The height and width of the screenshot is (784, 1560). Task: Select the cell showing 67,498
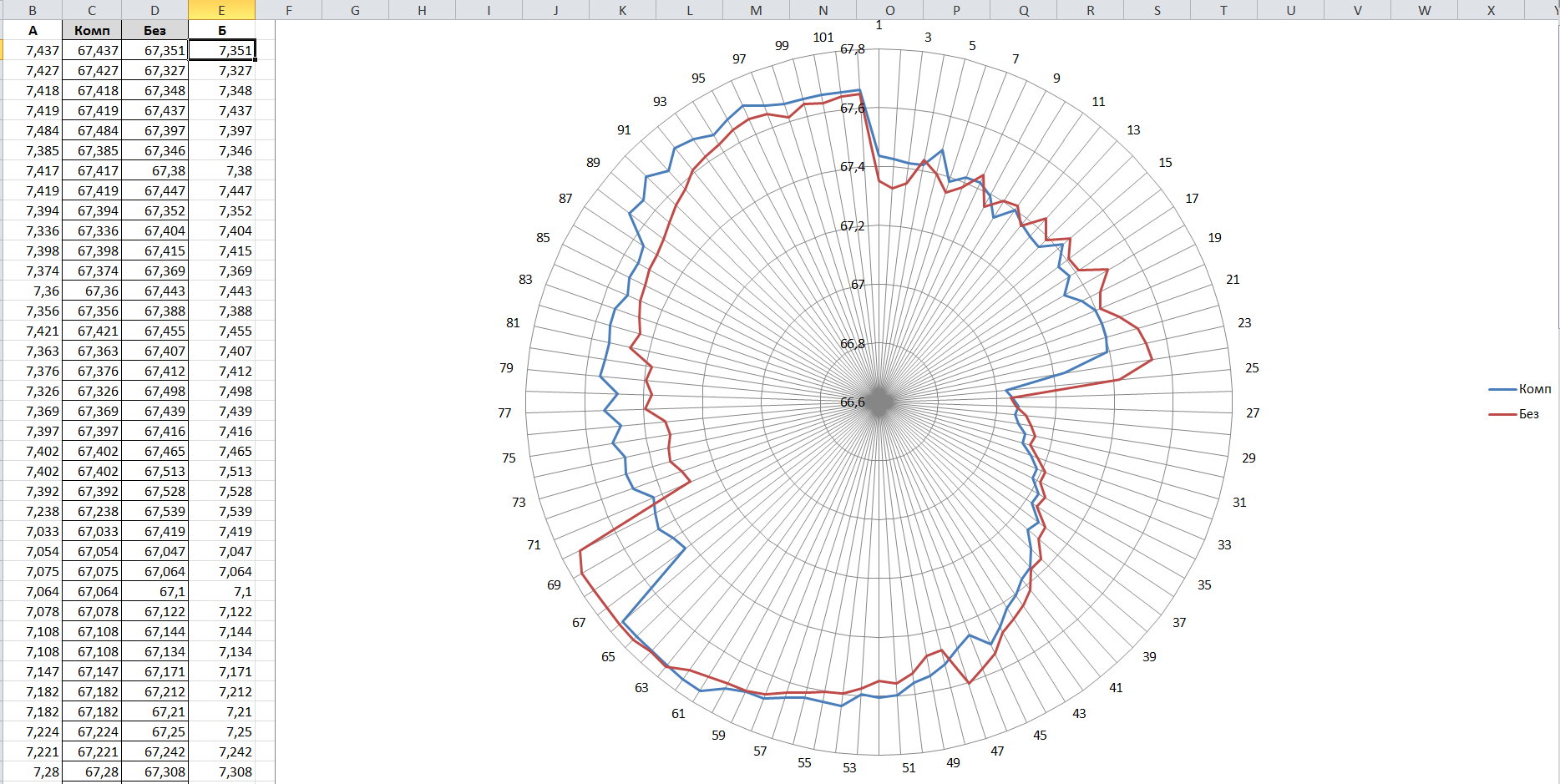tap(155, 391)
